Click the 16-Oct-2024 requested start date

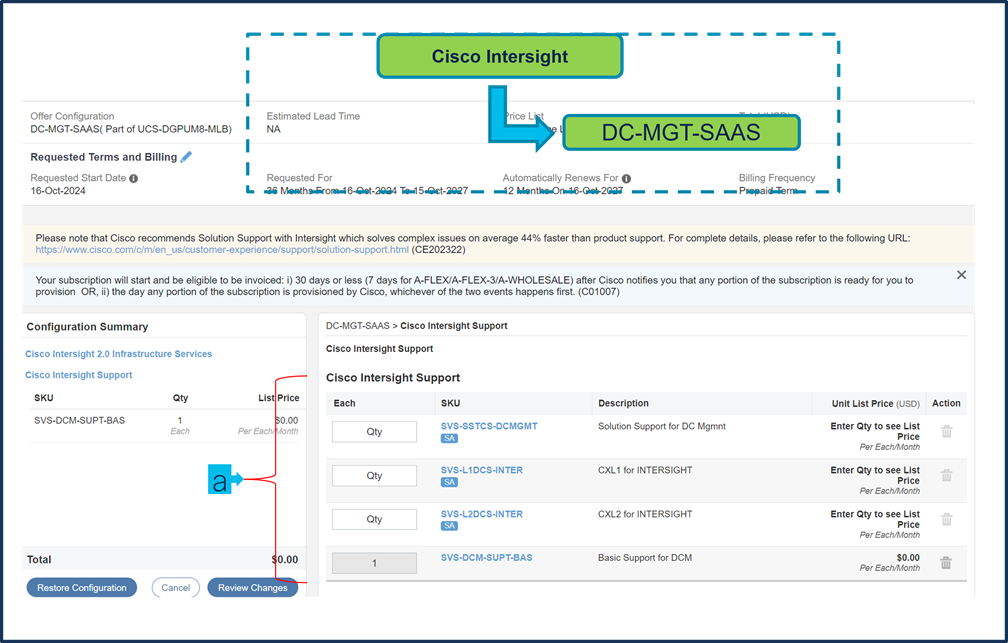pyautogui.click(x=58, y=191)
